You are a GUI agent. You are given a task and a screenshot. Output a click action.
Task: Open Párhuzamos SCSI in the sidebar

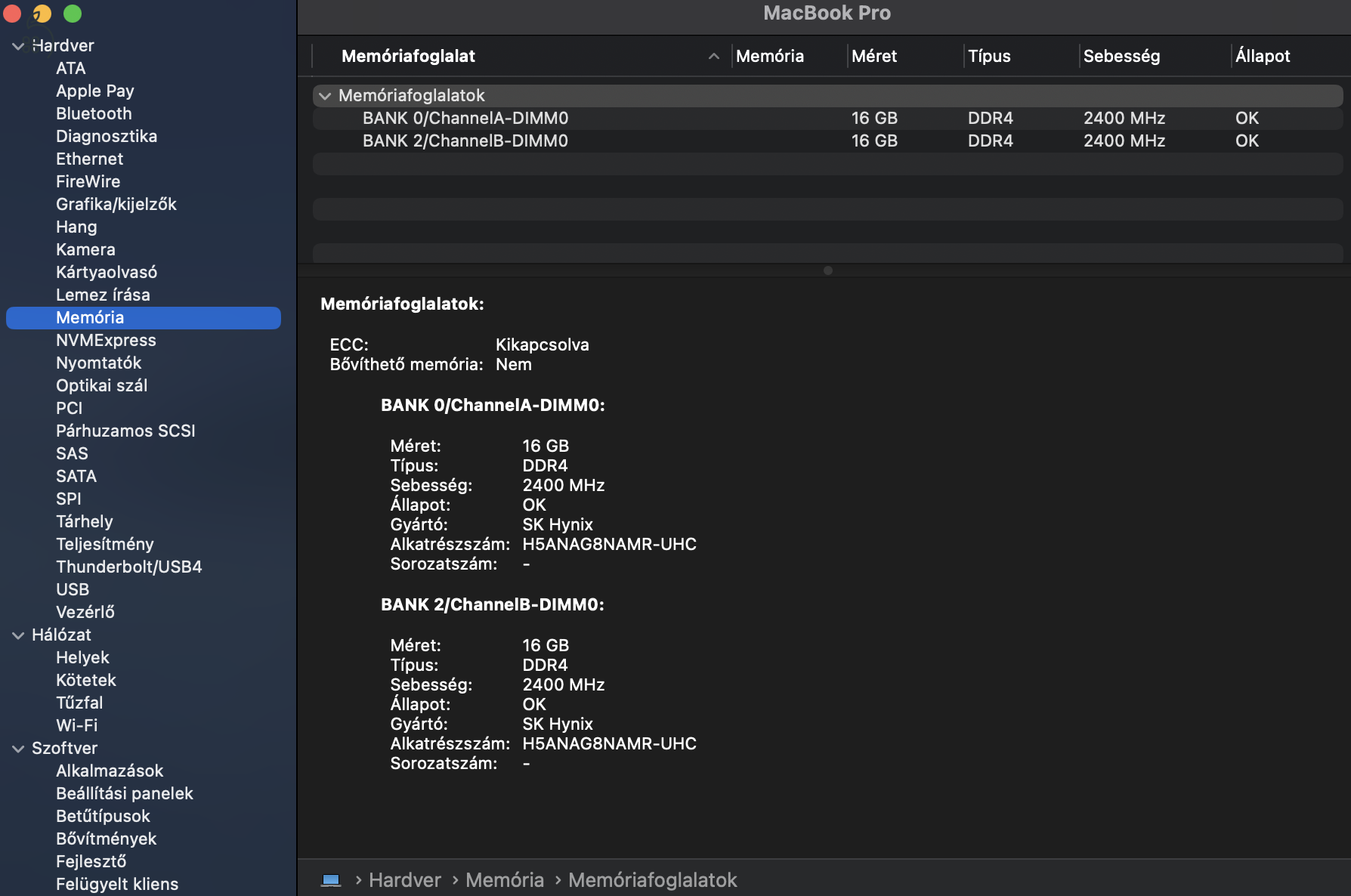click(x=125, y=431)
